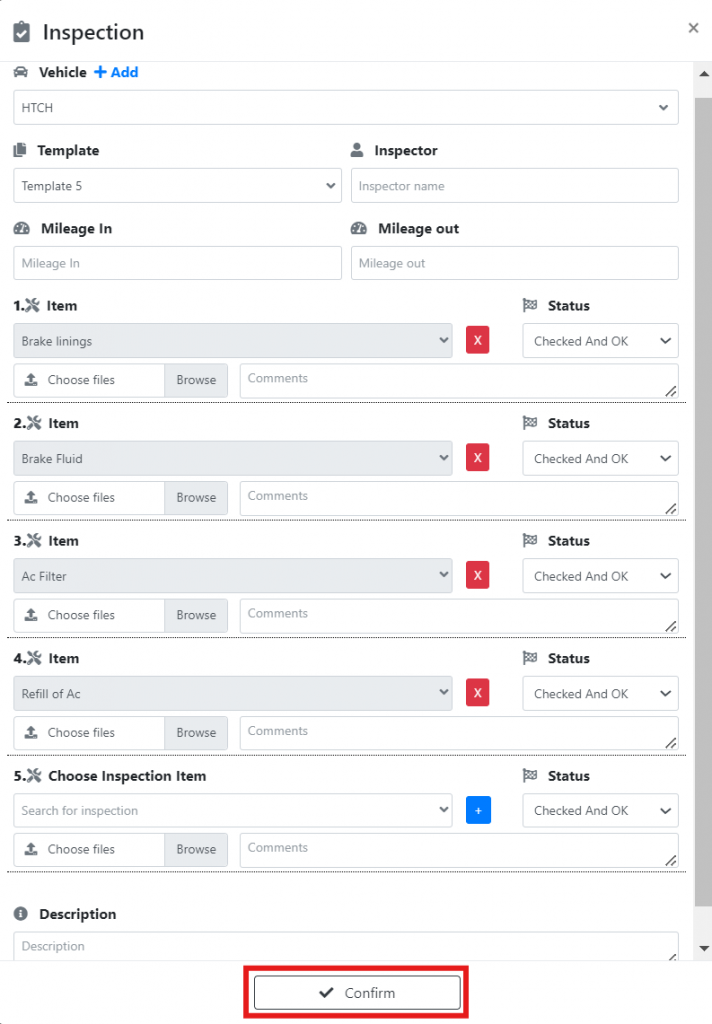Click the scrollbar down arrow
This screenshot has width=712, height=1024.
(x=704, y=948)
